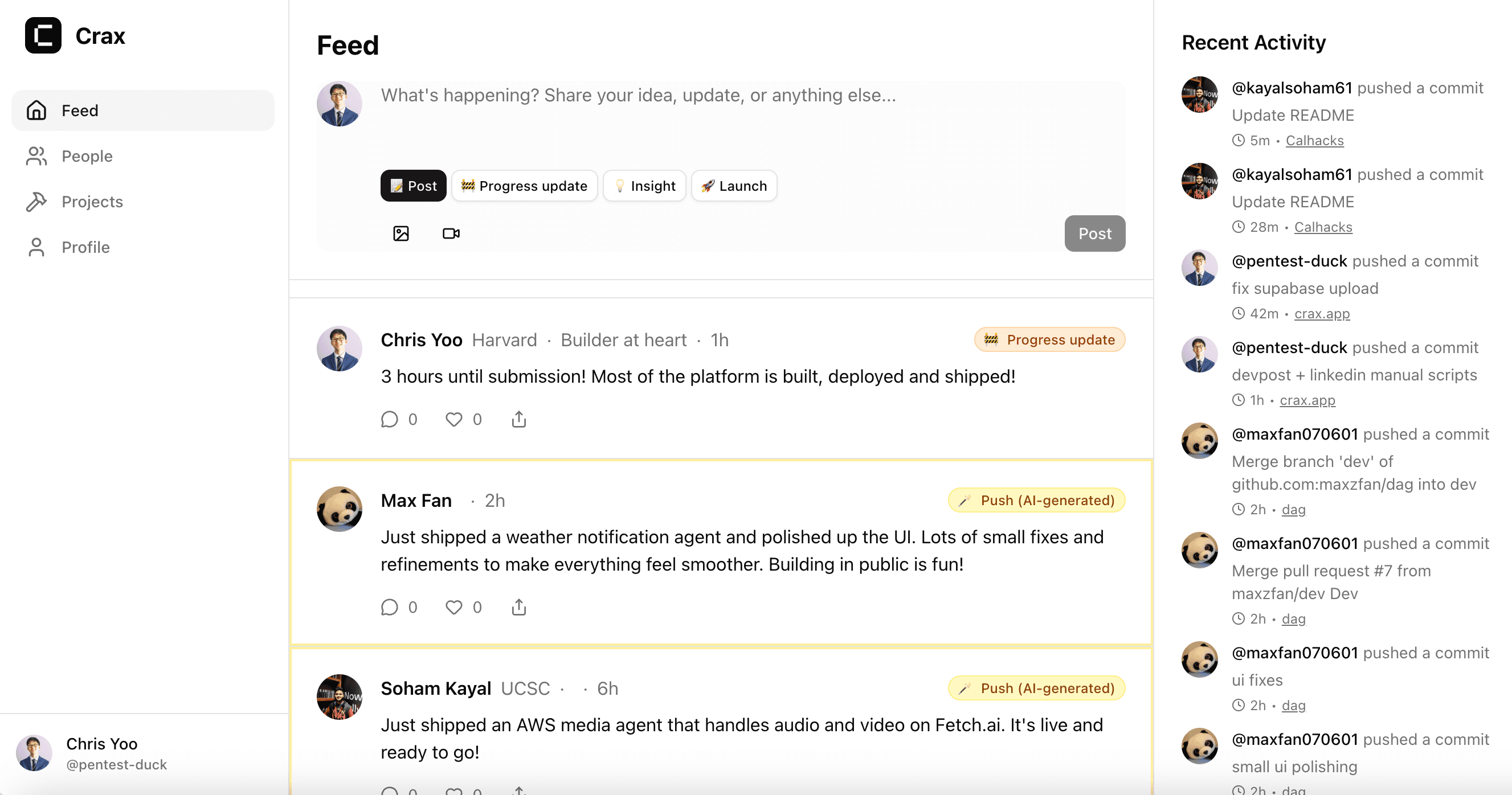
Task: Open comments on Chris Yoo's post
Action: tap(390, 420)
